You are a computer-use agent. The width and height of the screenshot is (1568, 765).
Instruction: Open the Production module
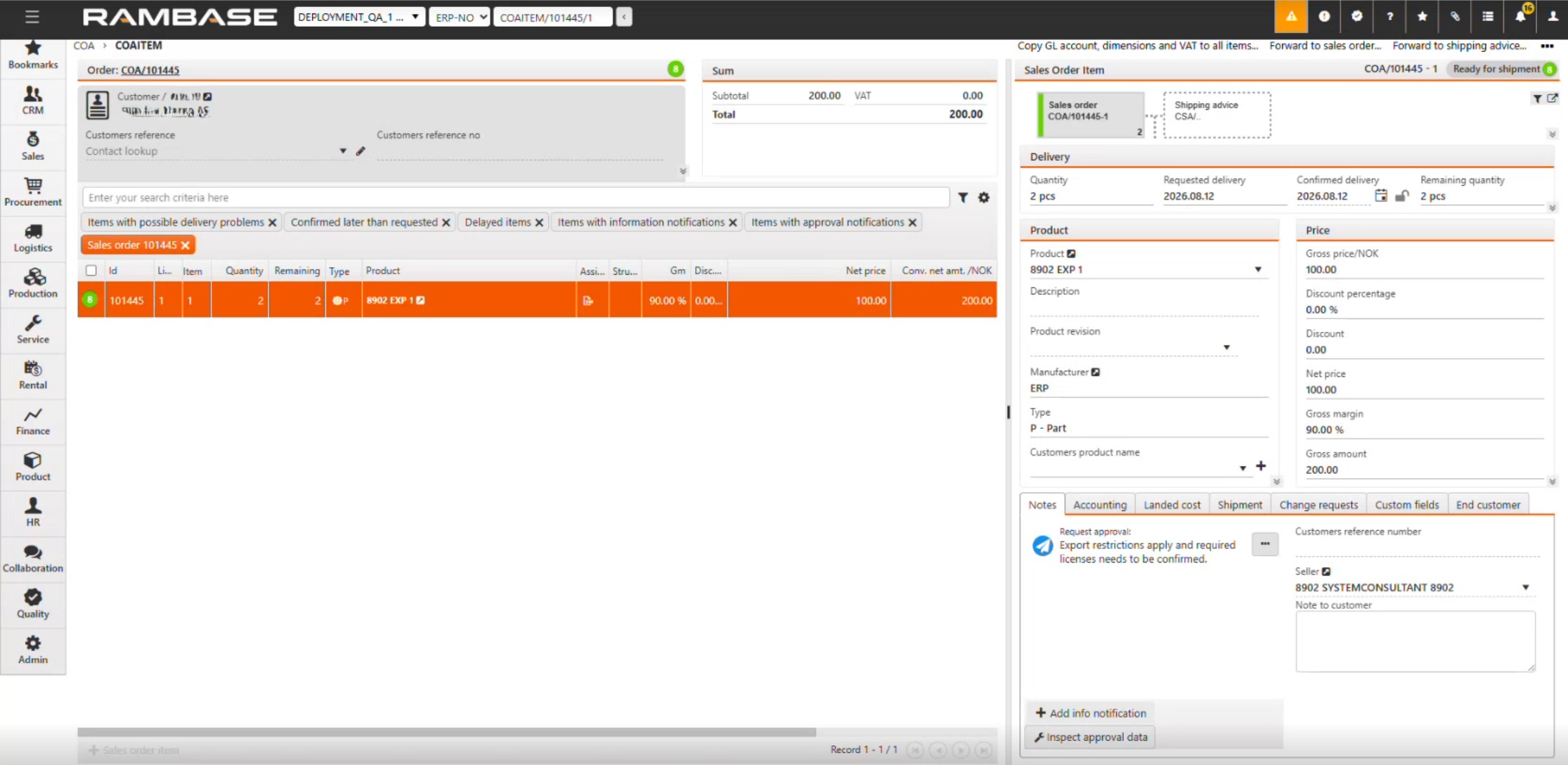33,283
